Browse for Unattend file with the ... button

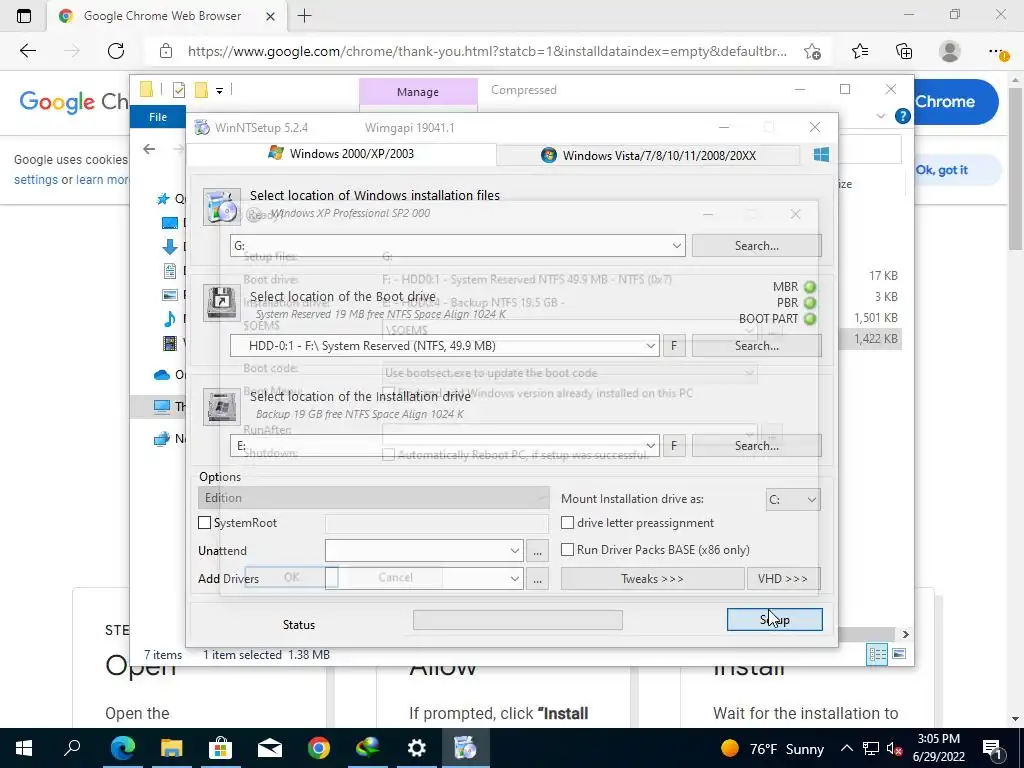(537, 551)
